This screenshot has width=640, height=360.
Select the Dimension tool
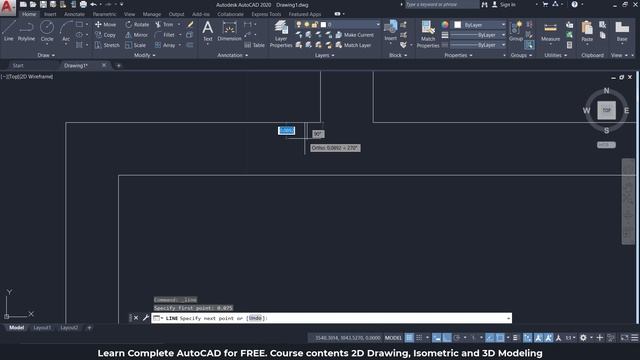(229, 31)
